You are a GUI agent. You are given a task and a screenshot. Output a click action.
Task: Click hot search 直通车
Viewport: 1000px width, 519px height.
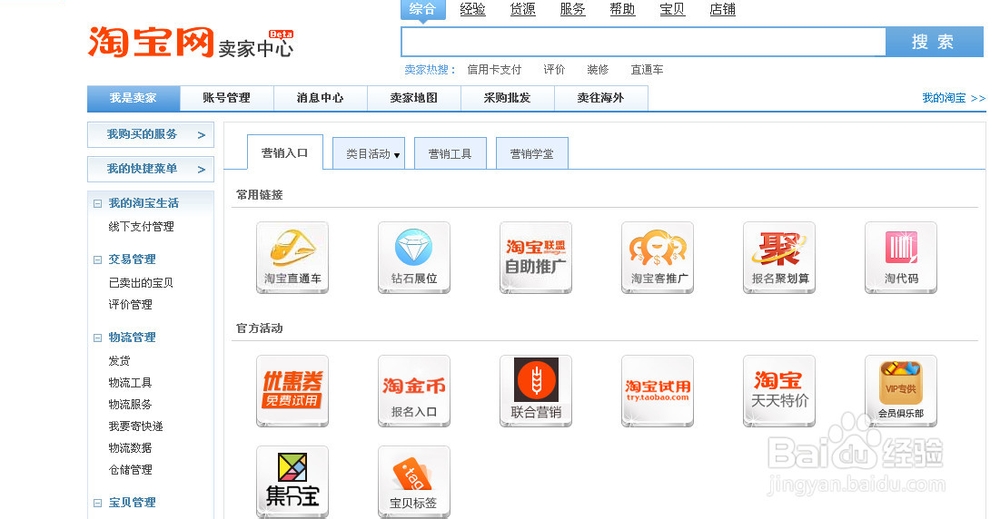(x=647, y=69)
